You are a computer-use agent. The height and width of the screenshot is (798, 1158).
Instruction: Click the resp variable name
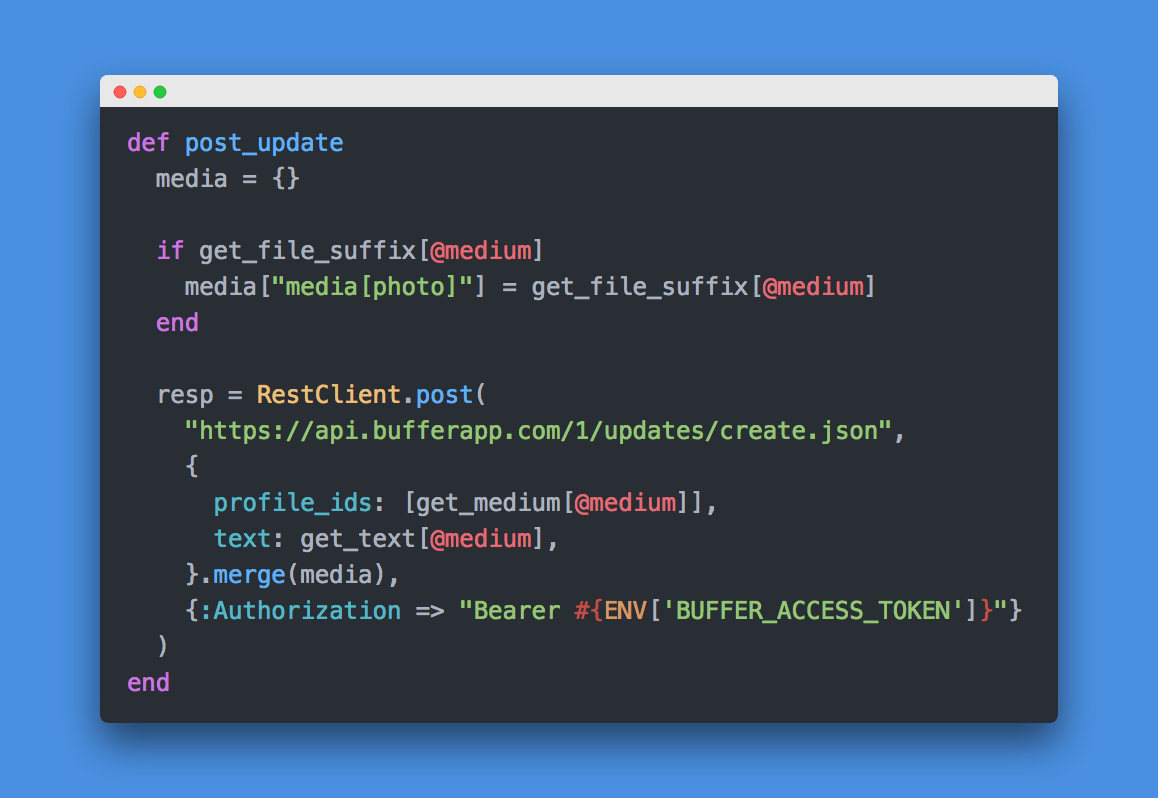[185, 395]
